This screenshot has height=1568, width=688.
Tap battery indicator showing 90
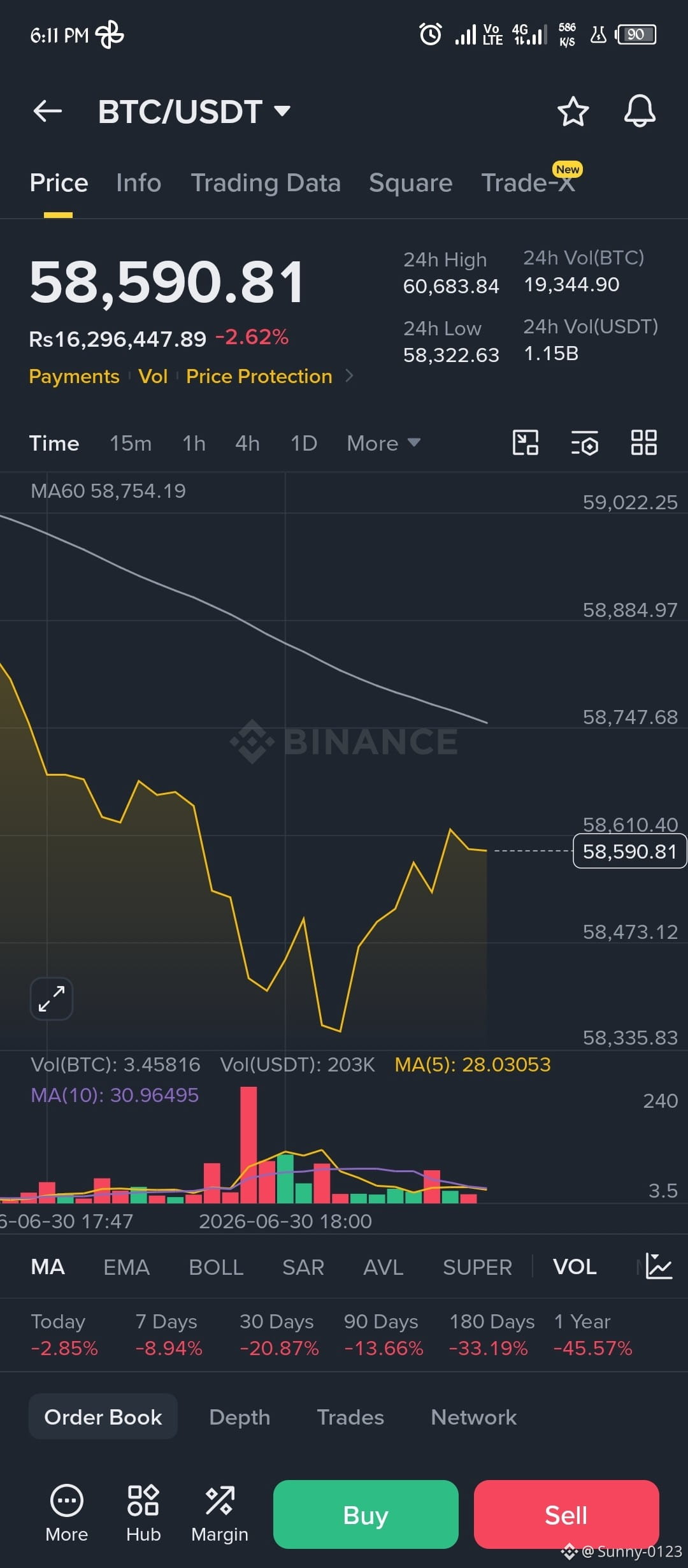click(636, 34)
